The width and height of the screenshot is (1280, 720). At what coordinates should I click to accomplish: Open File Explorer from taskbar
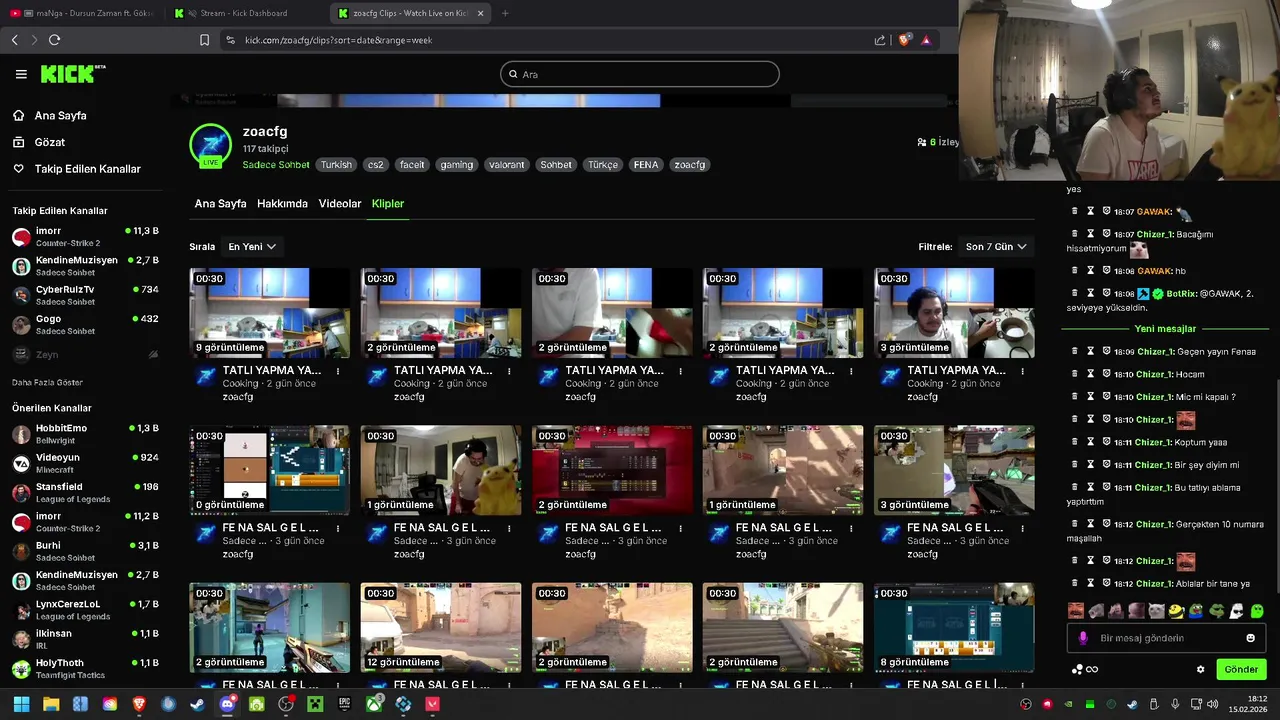(51, 704)
